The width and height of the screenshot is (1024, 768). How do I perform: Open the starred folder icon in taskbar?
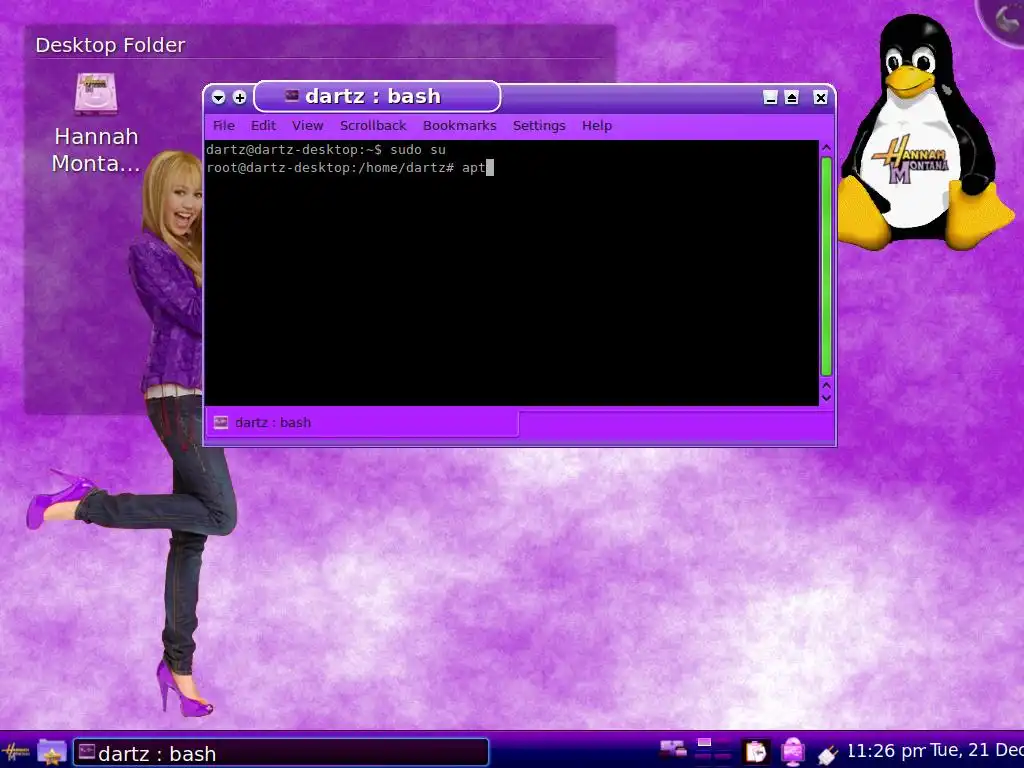click(52, 753)
